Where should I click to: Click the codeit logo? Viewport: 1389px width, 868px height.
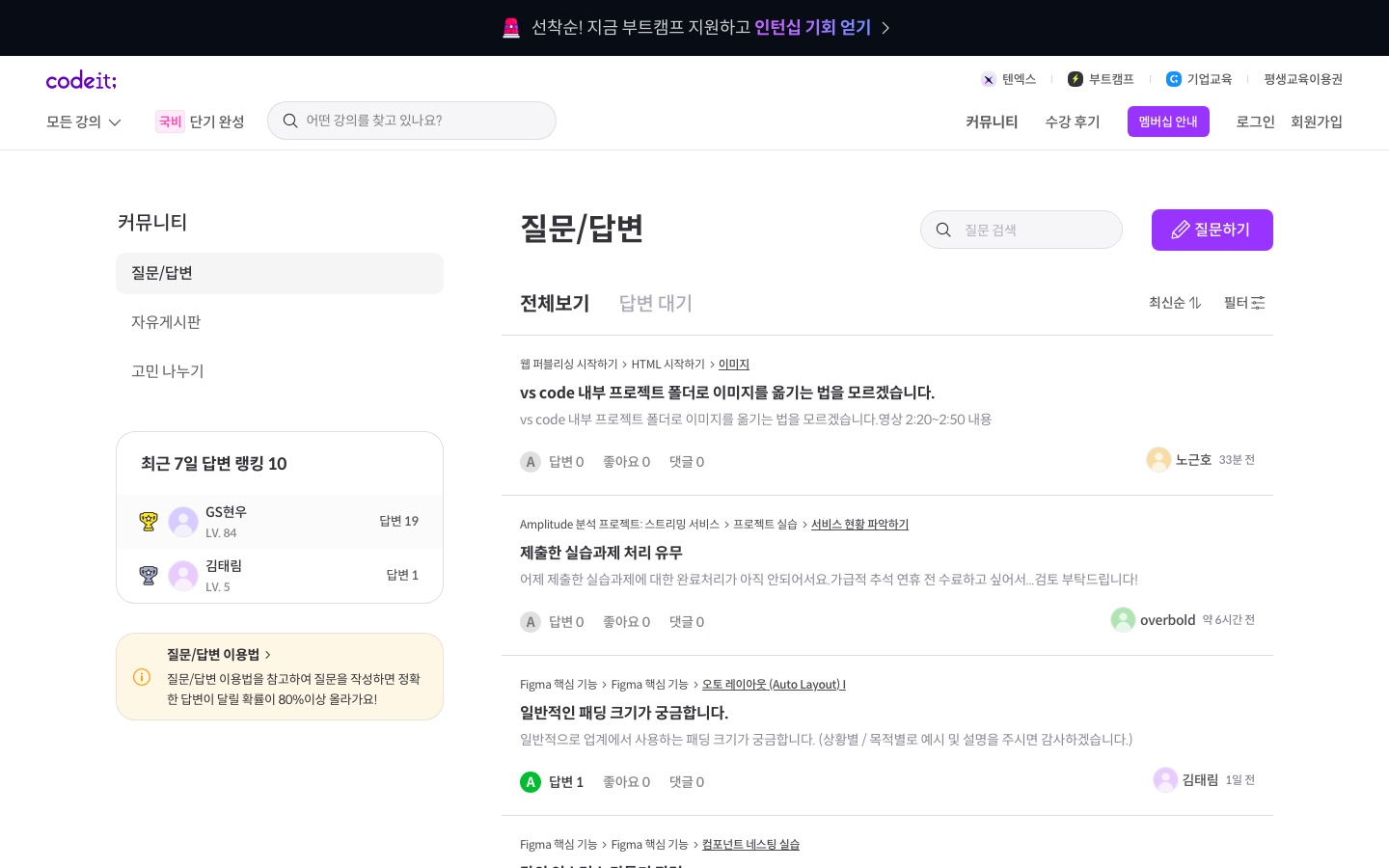point(81,80)
